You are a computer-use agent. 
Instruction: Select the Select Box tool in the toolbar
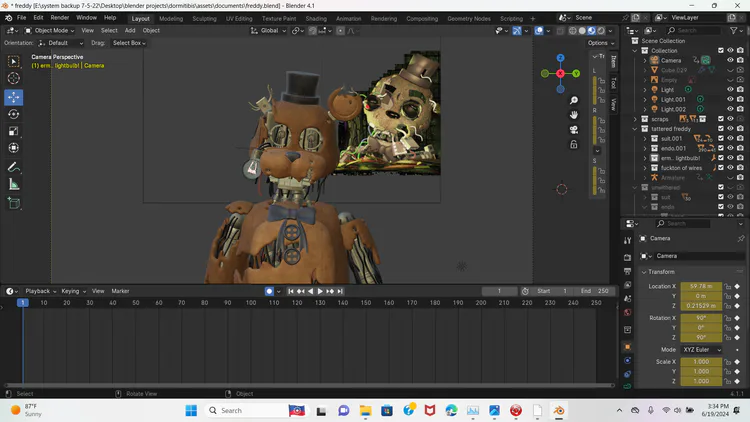pyautogui.click(x=13, y=61)
